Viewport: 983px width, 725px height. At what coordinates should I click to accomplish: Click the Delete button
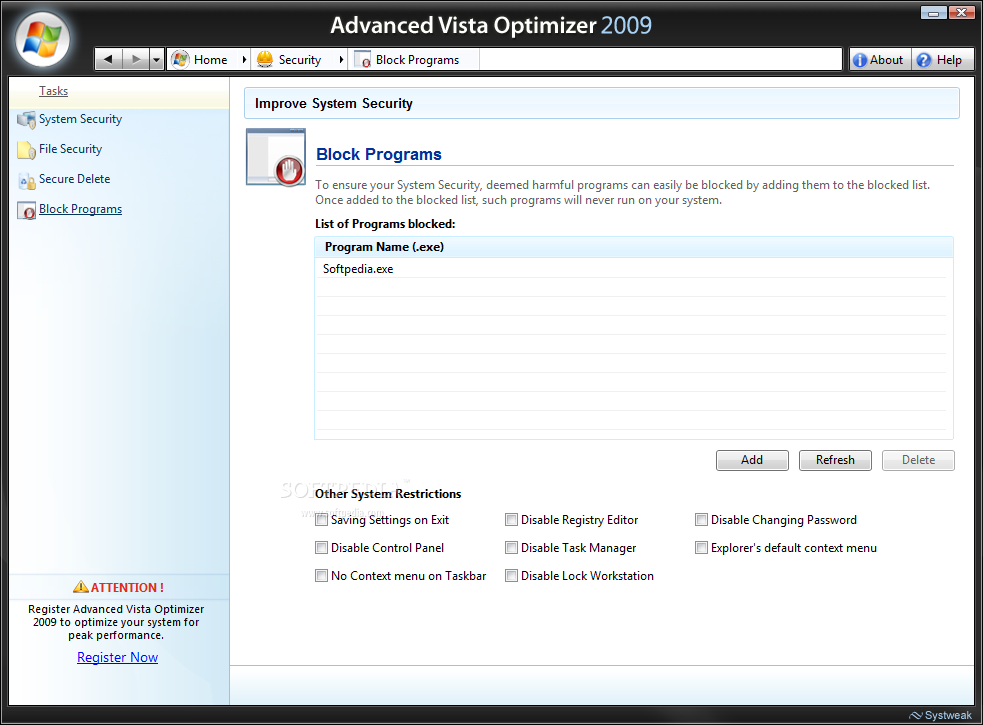[x=918, y=460]
